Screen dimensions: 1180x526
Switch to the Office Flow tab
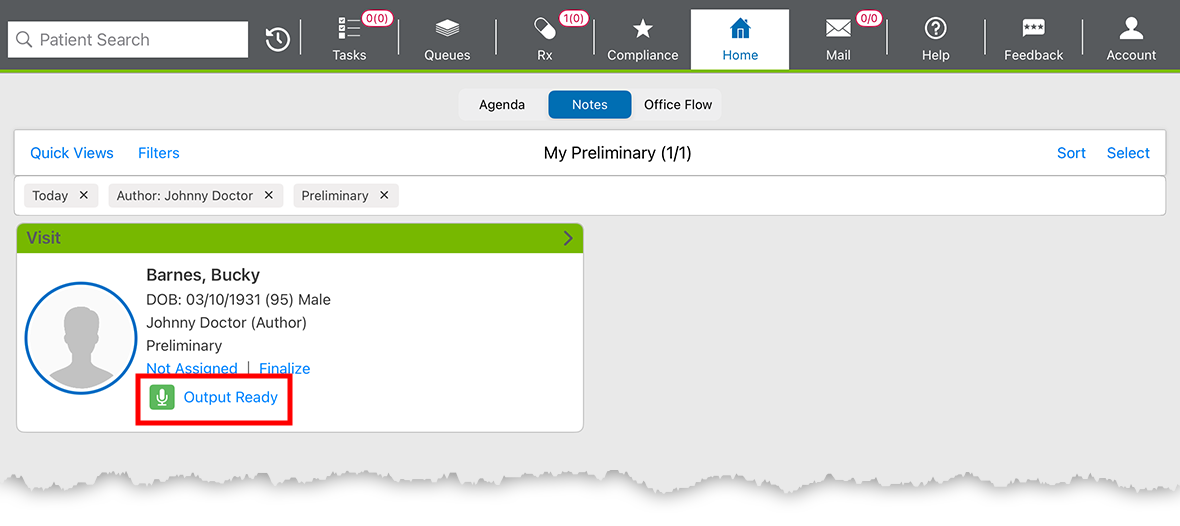pos(678,105)
